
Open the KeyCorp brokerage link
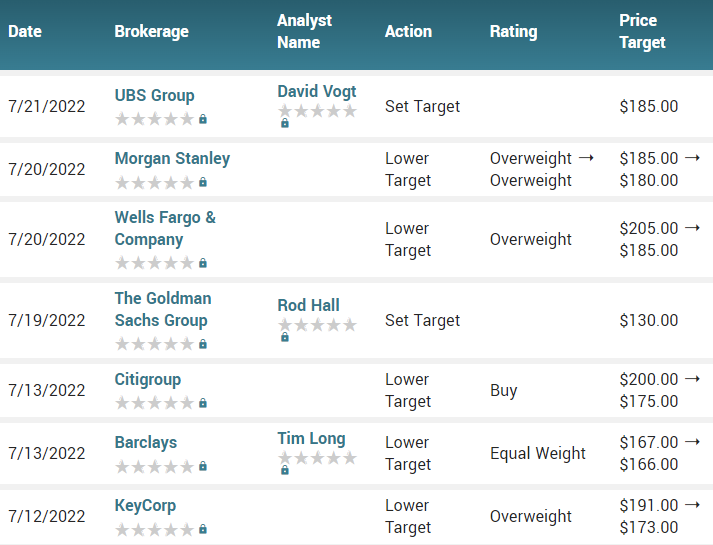[145, 506]
